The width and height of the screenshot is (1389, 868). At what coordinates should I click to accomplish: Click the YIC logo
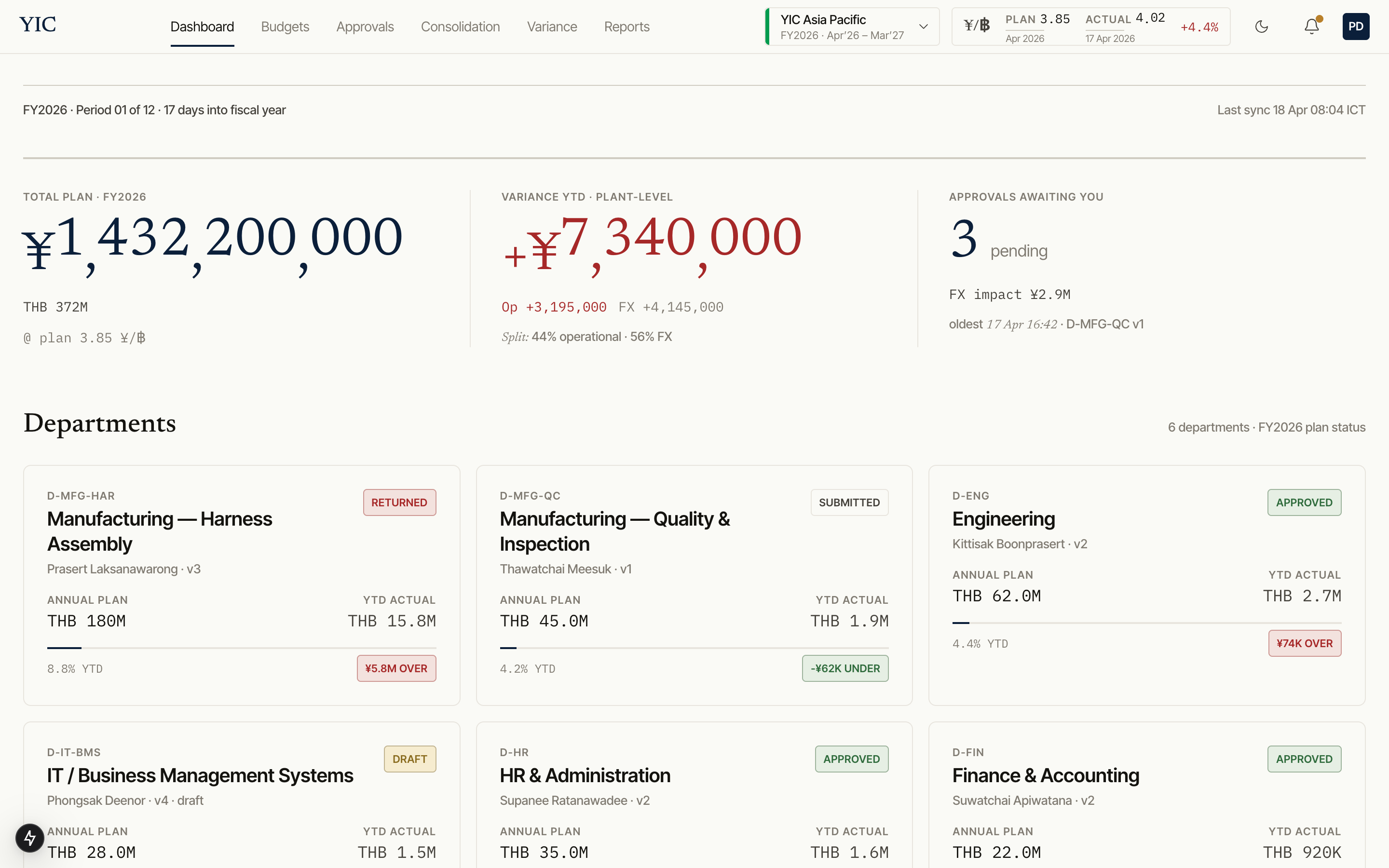(x=38, y=24)
